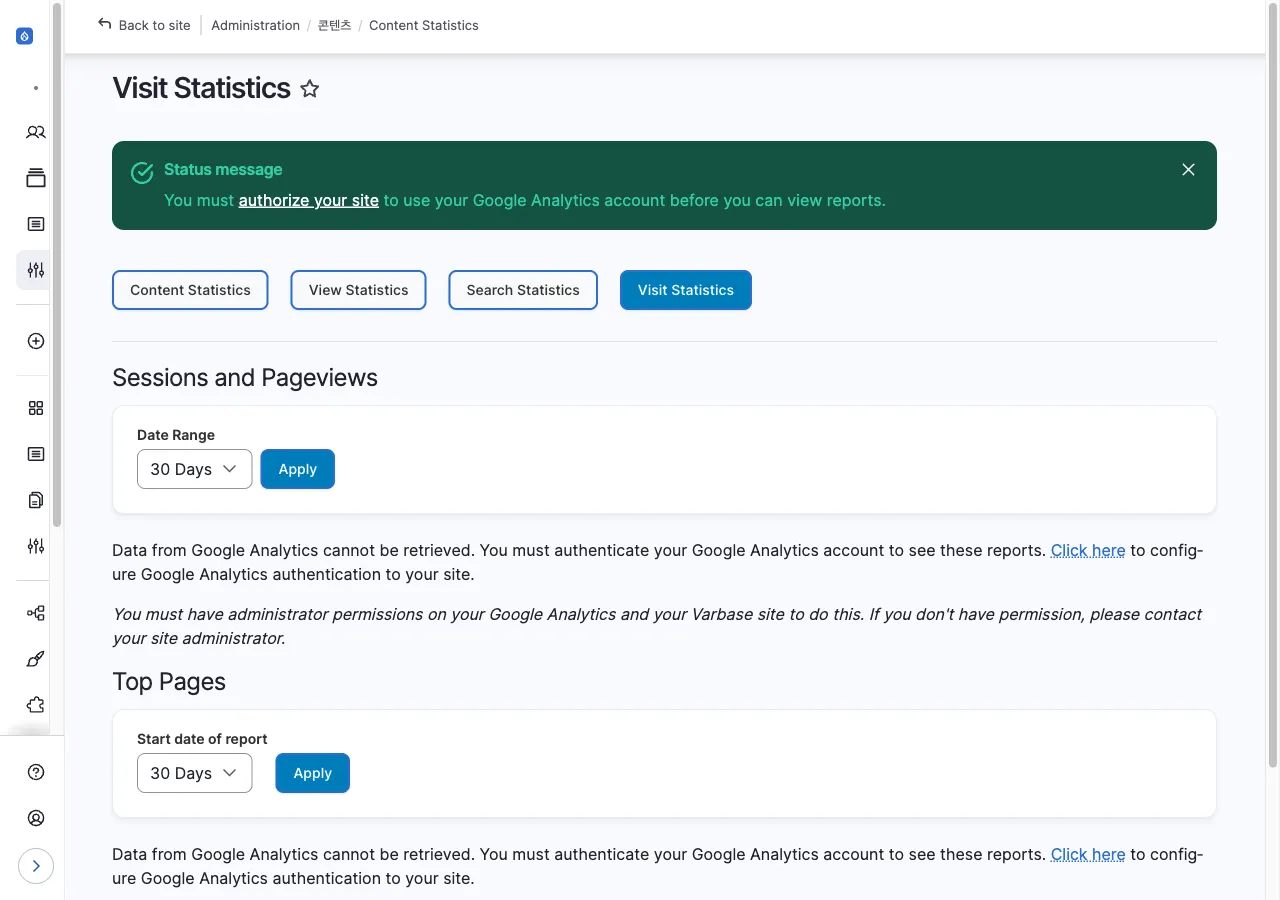
Task: Open the user account icon at sidebar bottom
Action: point(35,817)
